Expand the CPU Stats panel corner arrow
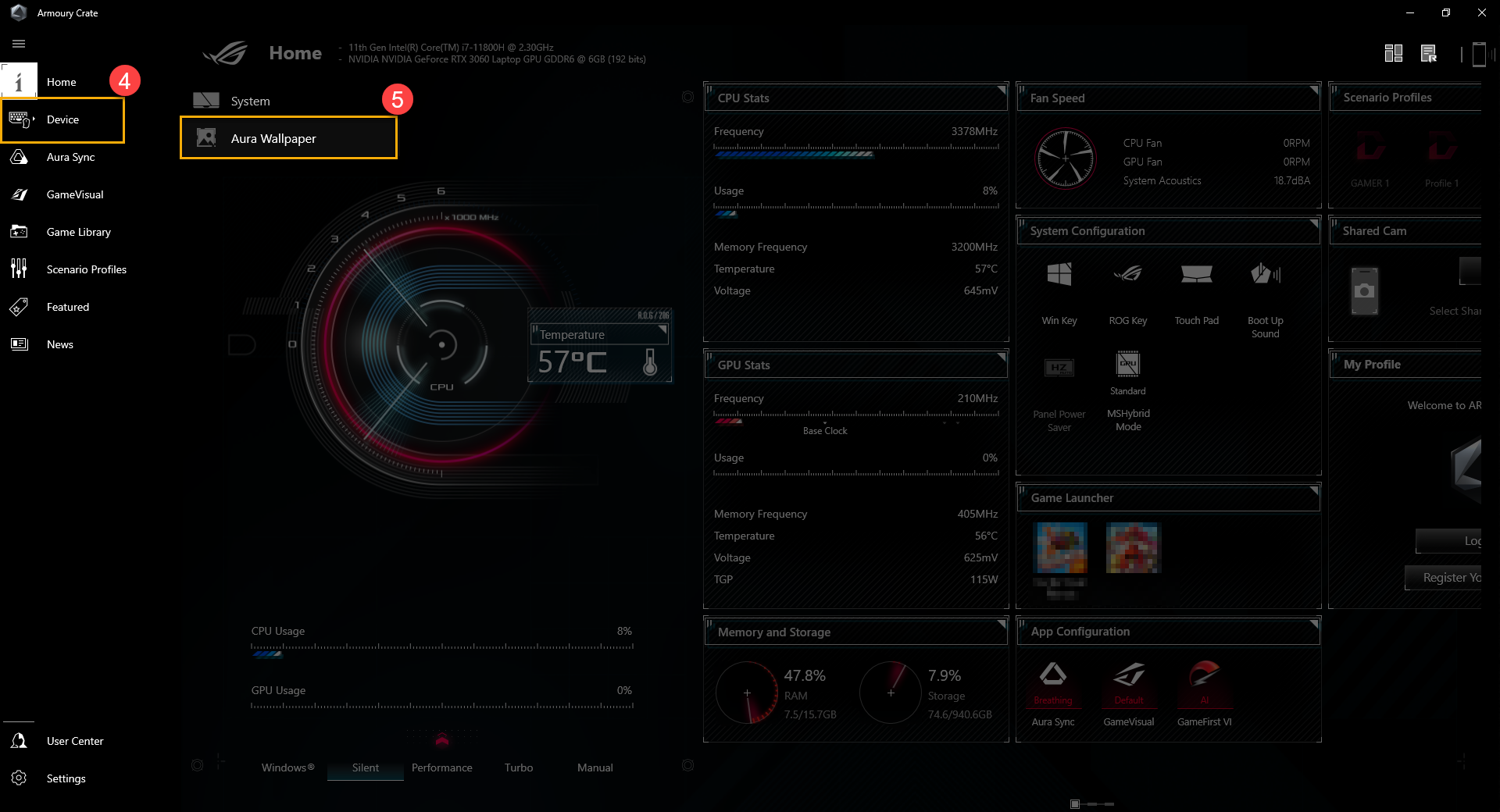This screenshot has height=812, width=1500. click(x=1001, y=89)
